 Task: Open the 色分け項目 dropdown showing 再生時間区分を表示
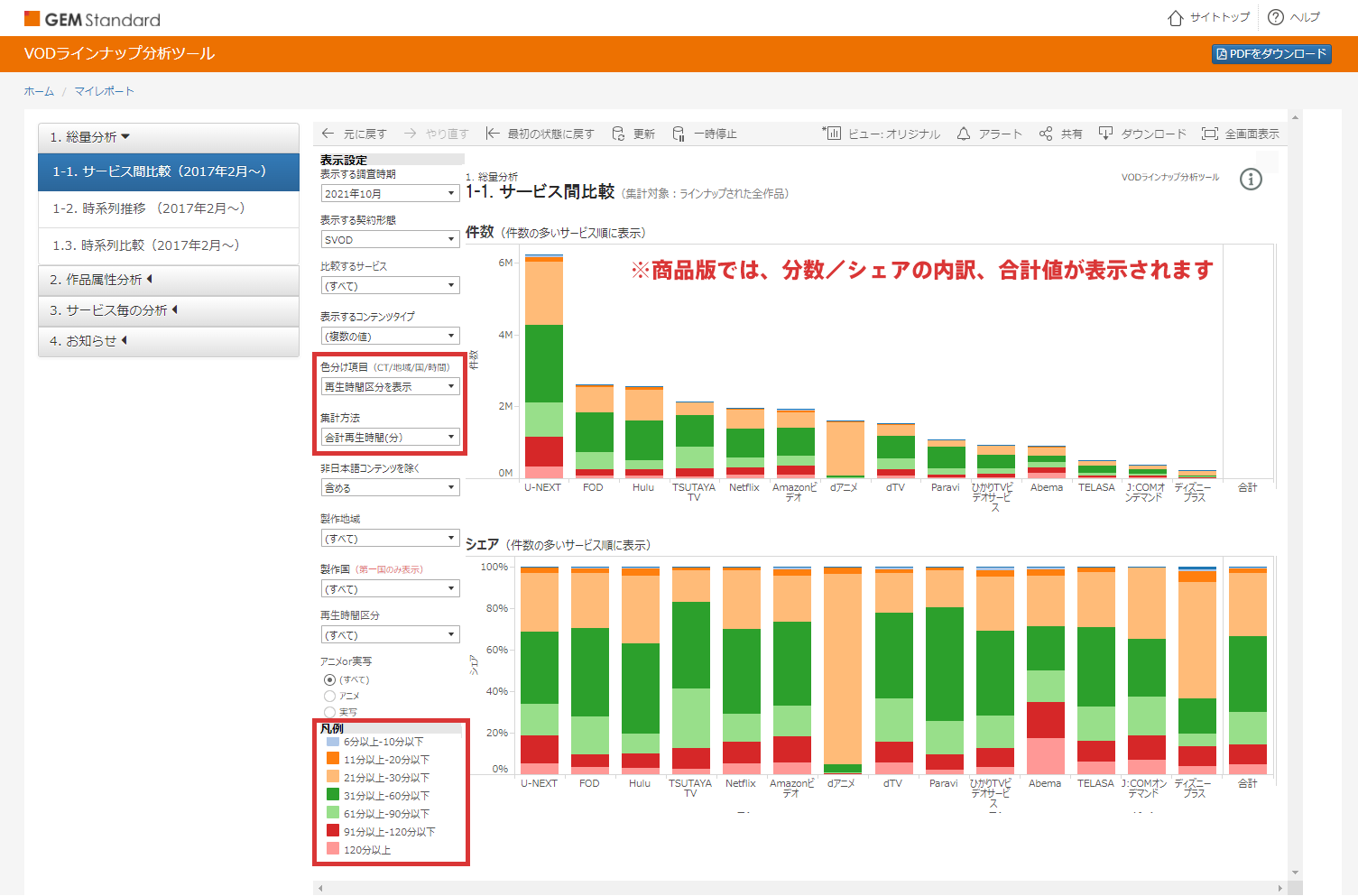pyautogui.click(x=391, y=386)
